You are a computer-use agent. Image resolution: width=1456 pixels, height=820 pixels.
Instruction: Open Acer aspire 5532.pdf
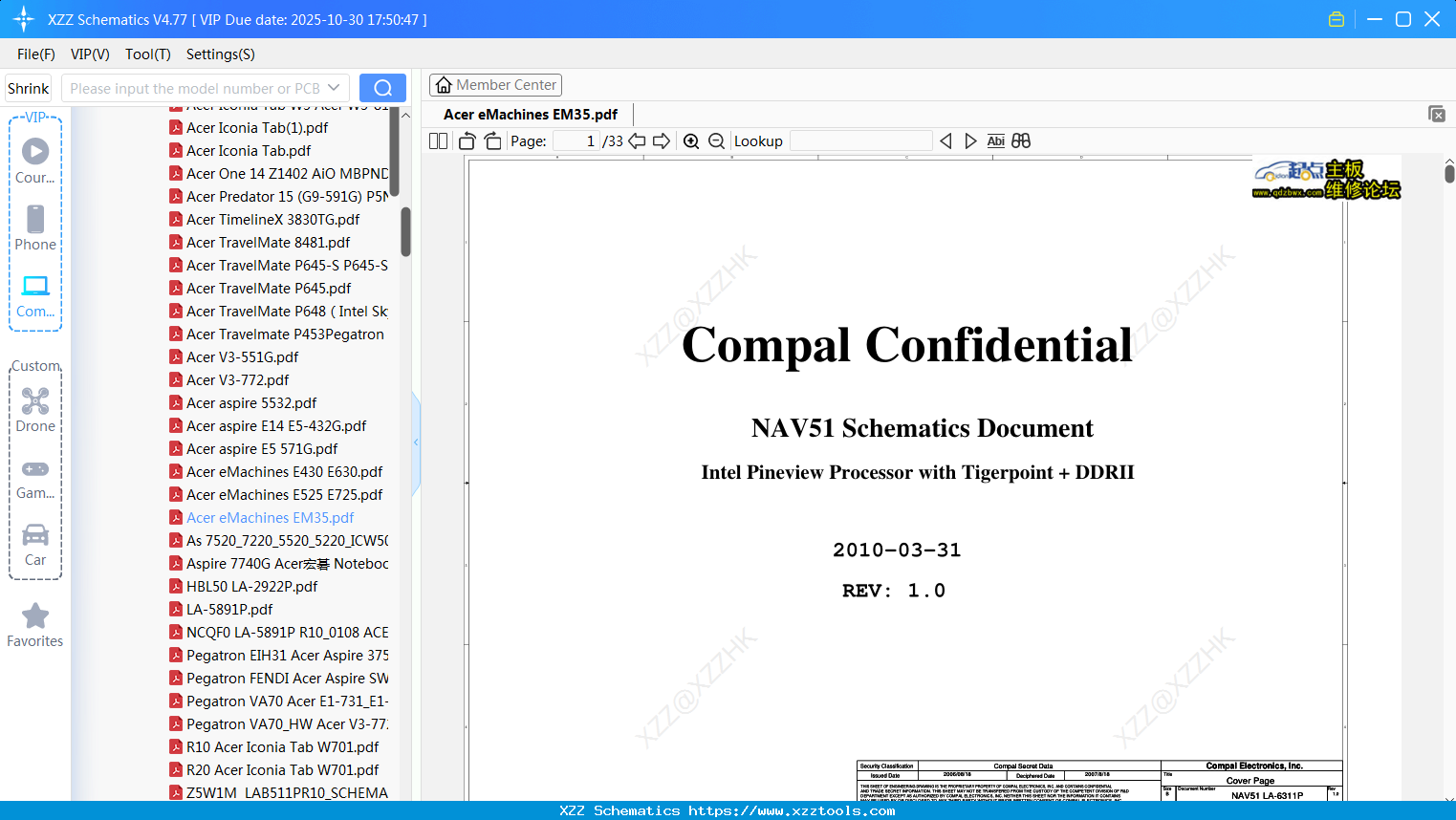[x=251, y=402]
